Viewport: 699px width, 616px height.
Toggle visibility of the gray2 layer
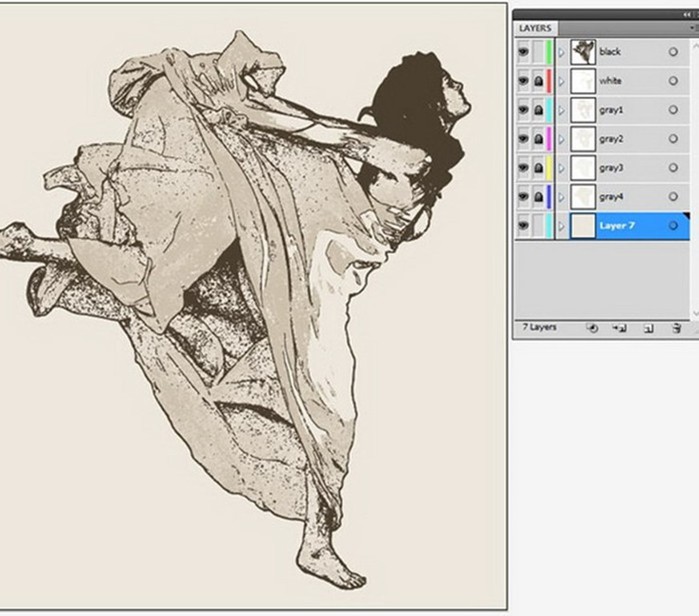coord(523,139)
